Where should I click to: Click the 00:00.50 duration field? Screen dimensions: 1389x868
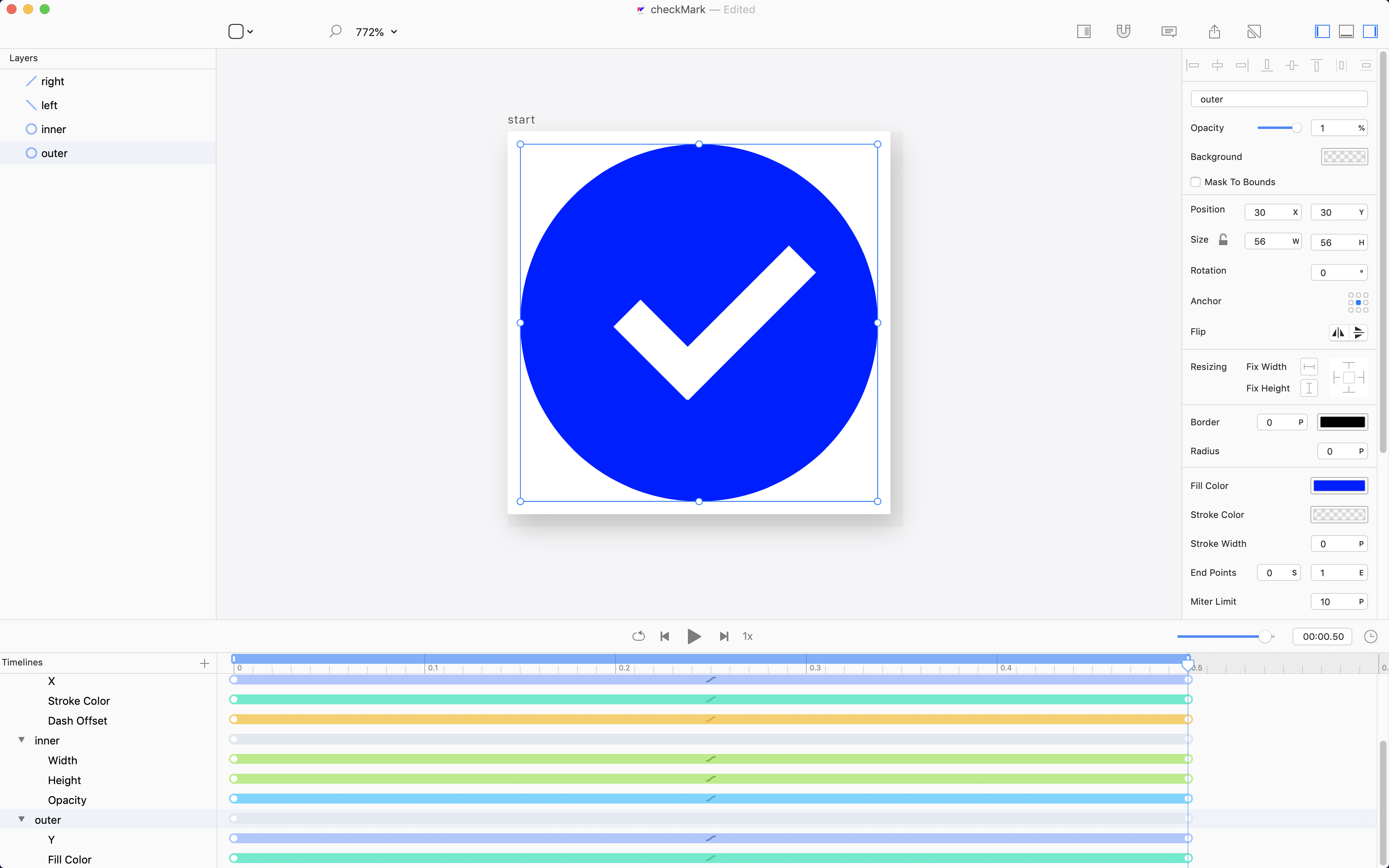pos(1322,637)
